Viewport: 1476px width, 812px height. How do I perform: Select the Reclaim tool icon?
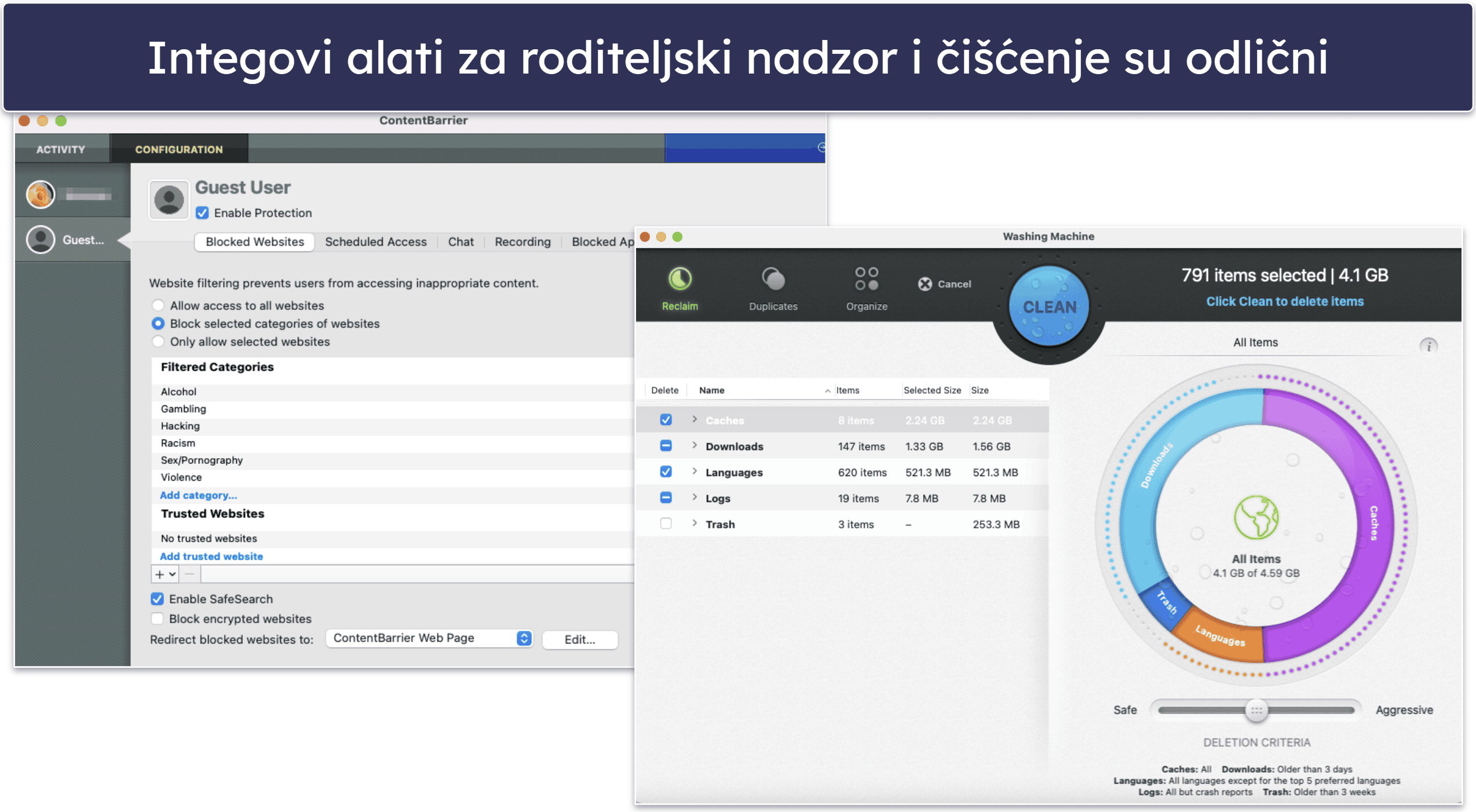(x=679, y=279)
